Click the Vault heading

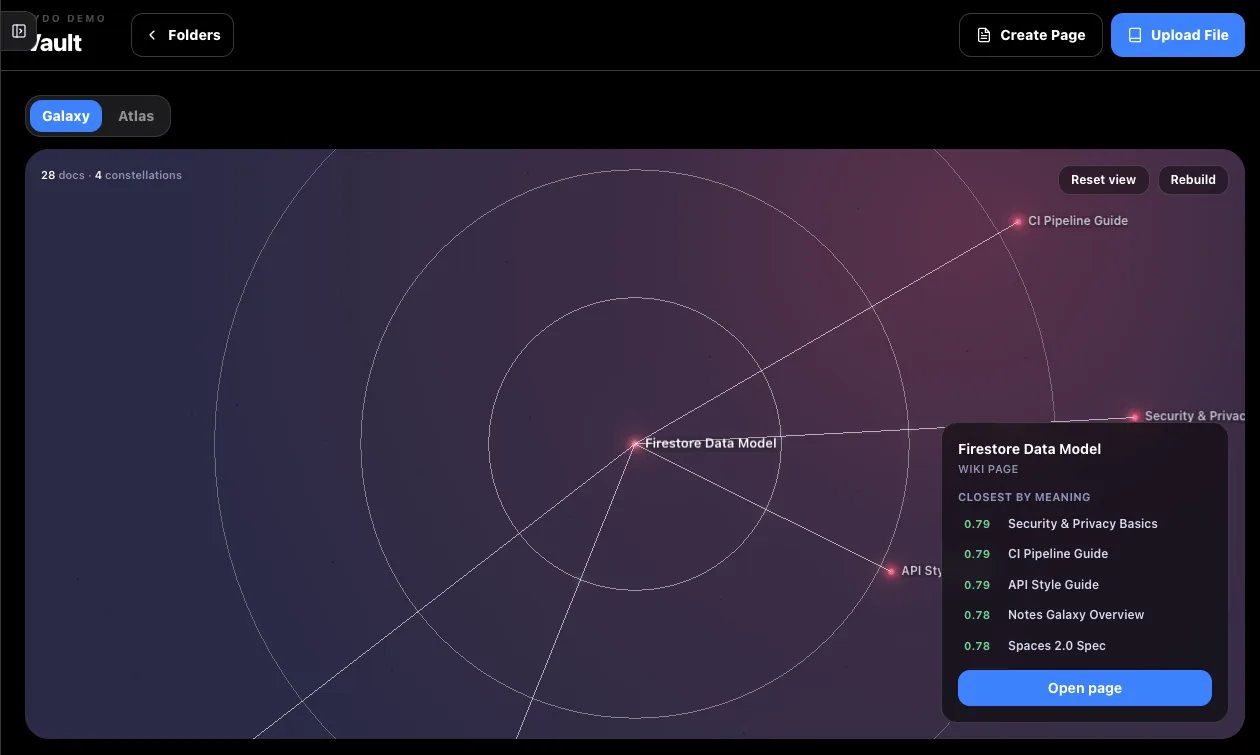click(56, 43)
